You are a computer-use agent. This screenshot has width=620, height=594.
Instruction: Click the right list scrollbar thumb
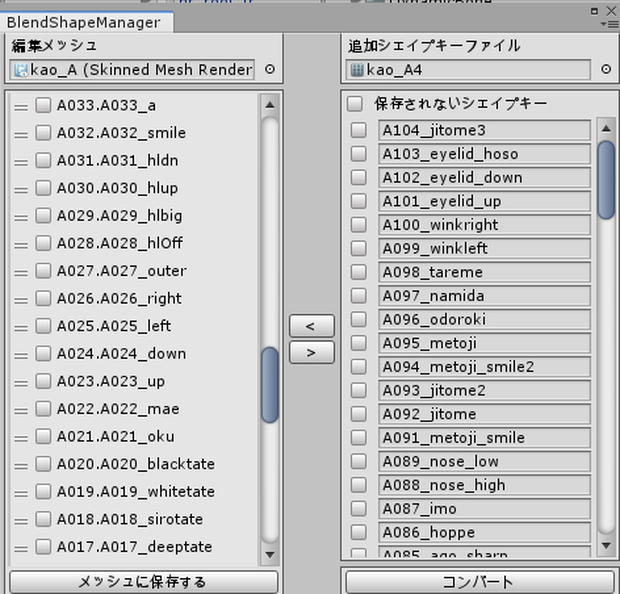(x=606, y=180)
